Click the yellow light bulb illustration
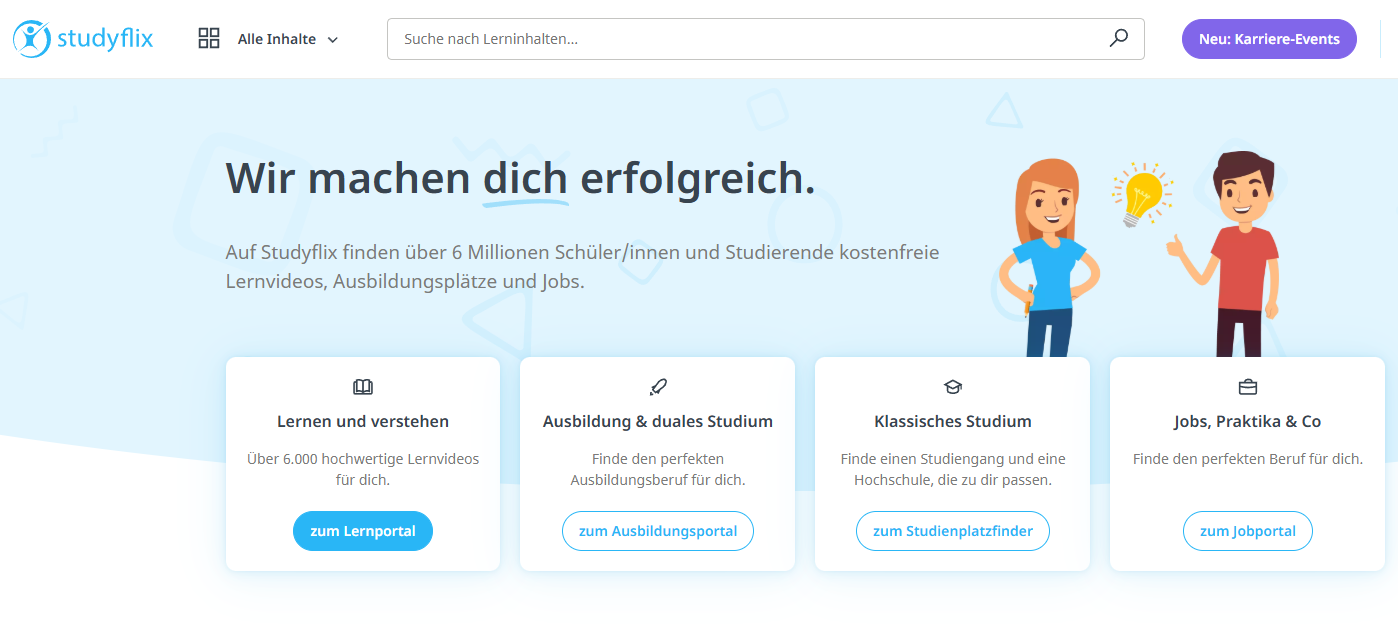 [x=1142, y=195]
